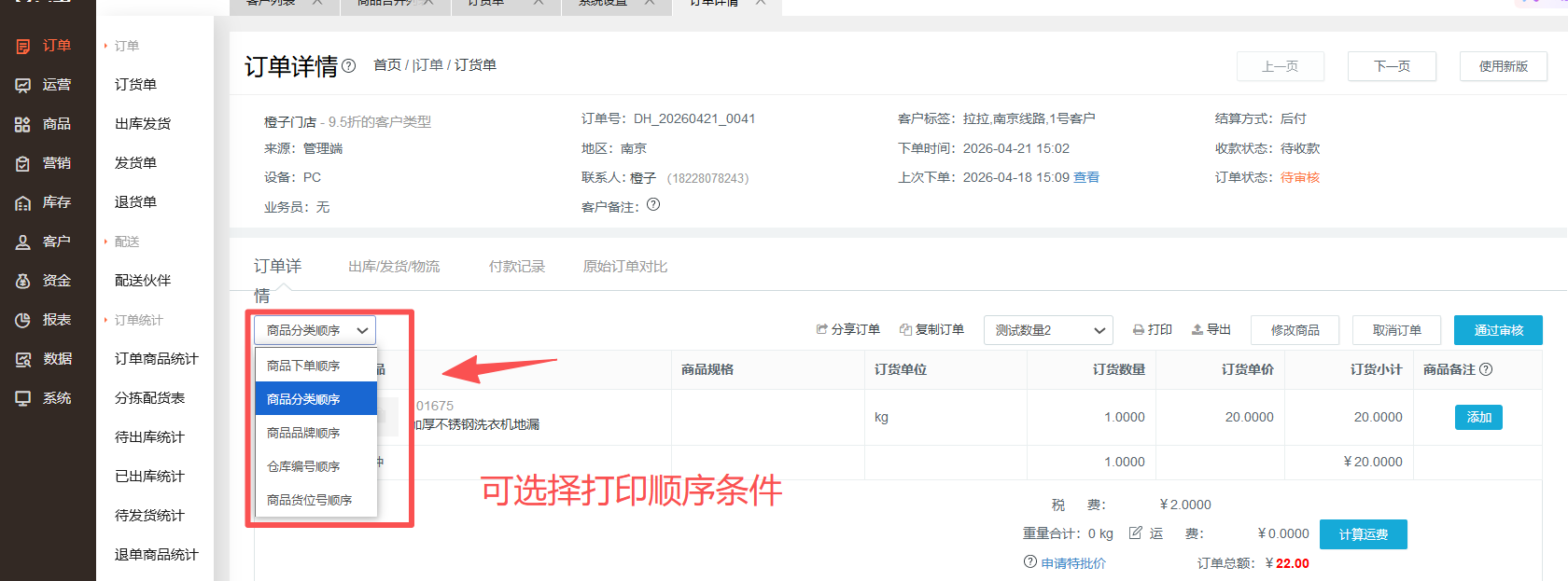Screen dimensions: 1568x581
Task: Open the 资金 module icon
Action: point(22,281)
